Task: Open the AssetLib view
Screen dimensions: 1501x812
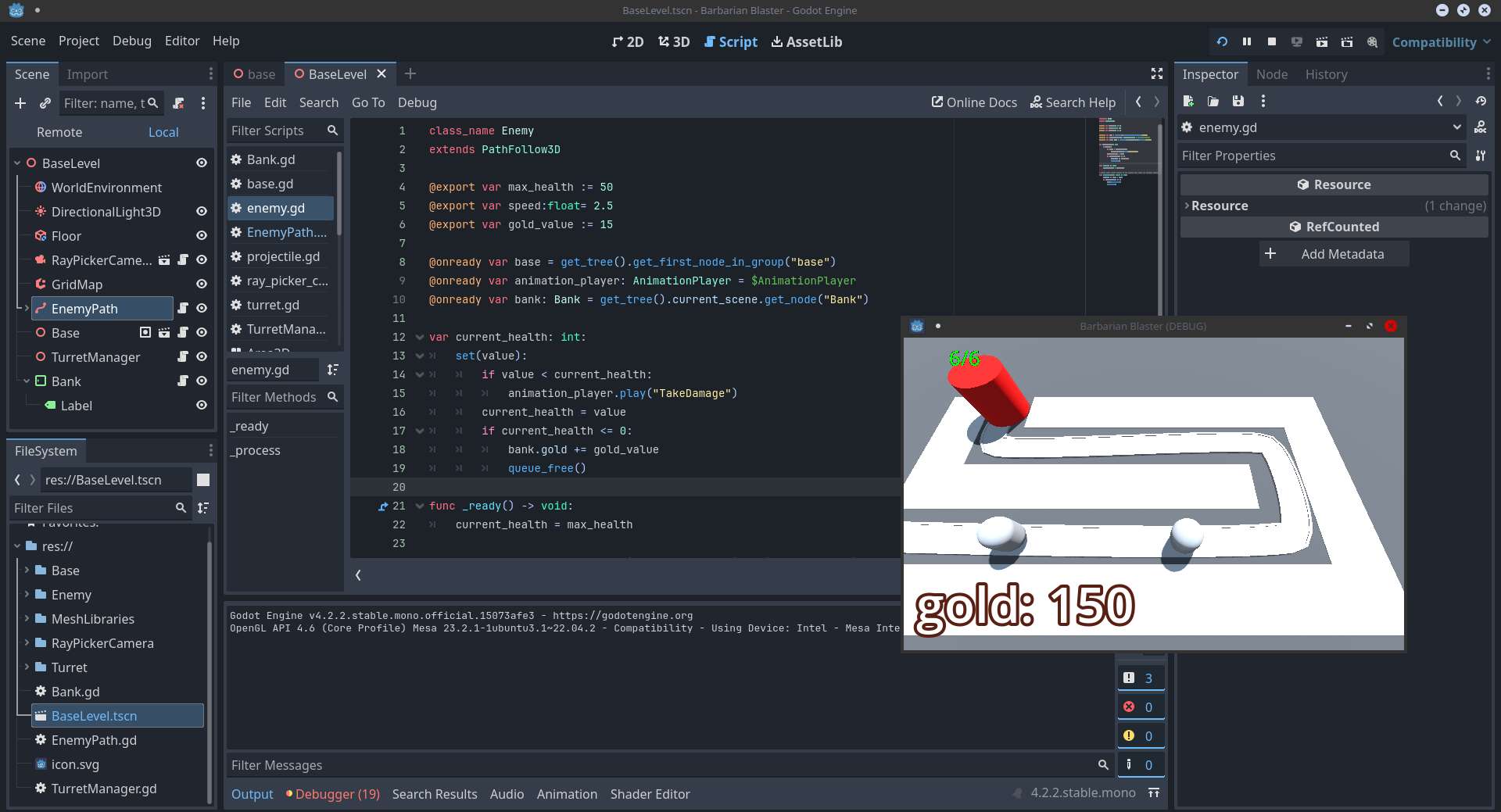Action: point(807,42)
